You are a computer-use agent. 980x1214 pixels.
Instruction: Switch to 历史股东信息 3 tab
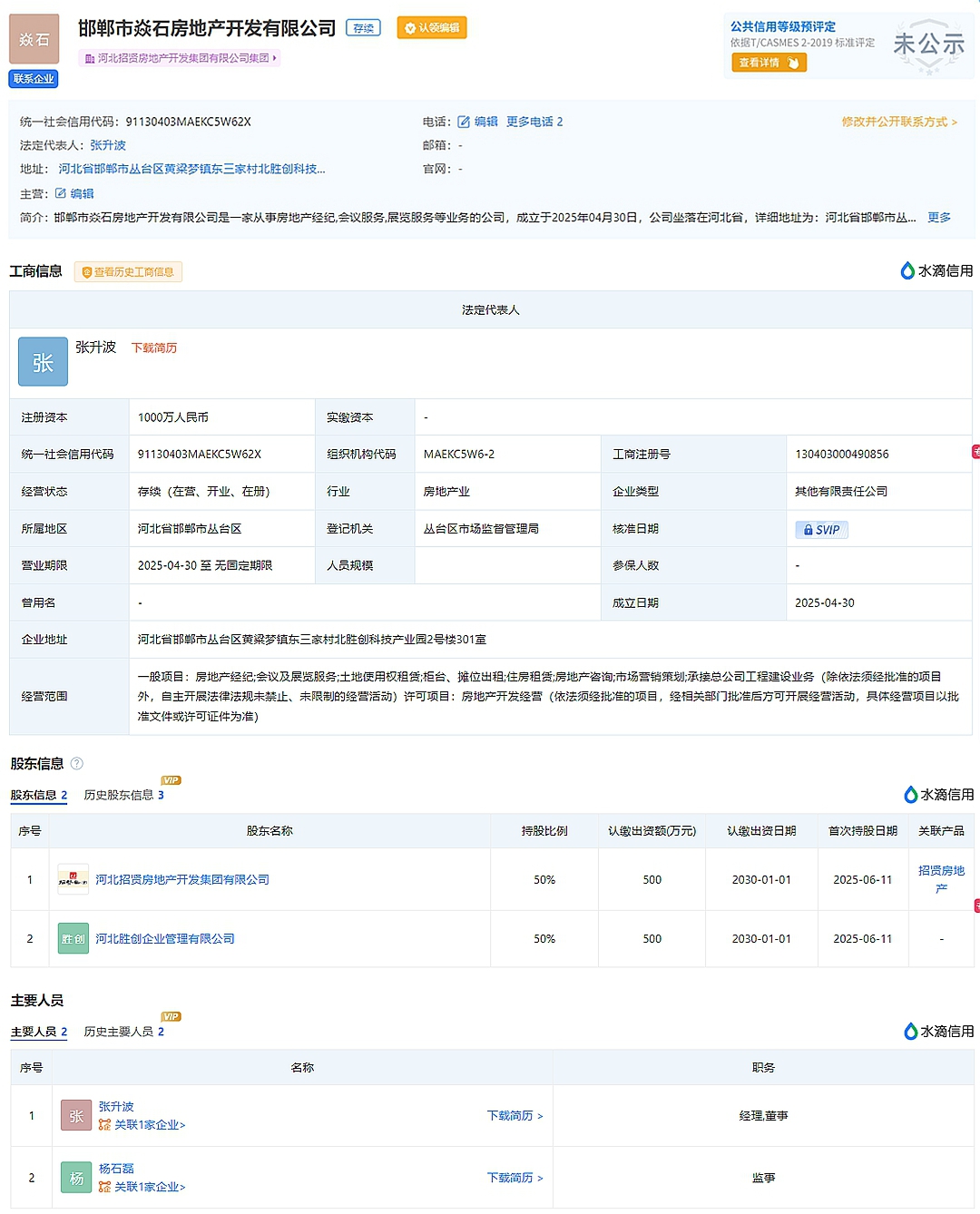click(x=124, y=796)
